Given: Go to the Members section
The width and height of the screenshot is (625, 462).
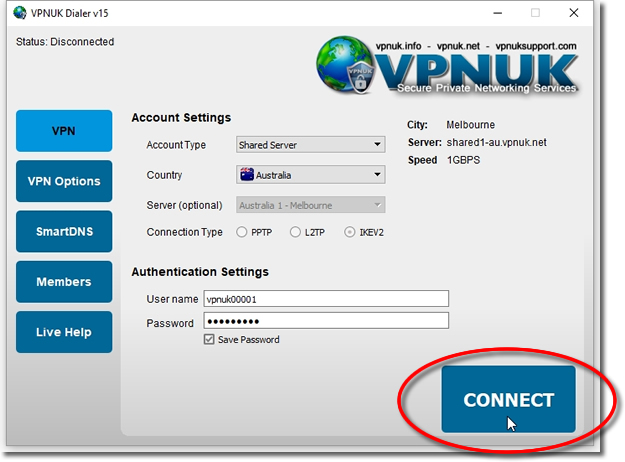Looking at the screenshot, I should pos(64,281).
